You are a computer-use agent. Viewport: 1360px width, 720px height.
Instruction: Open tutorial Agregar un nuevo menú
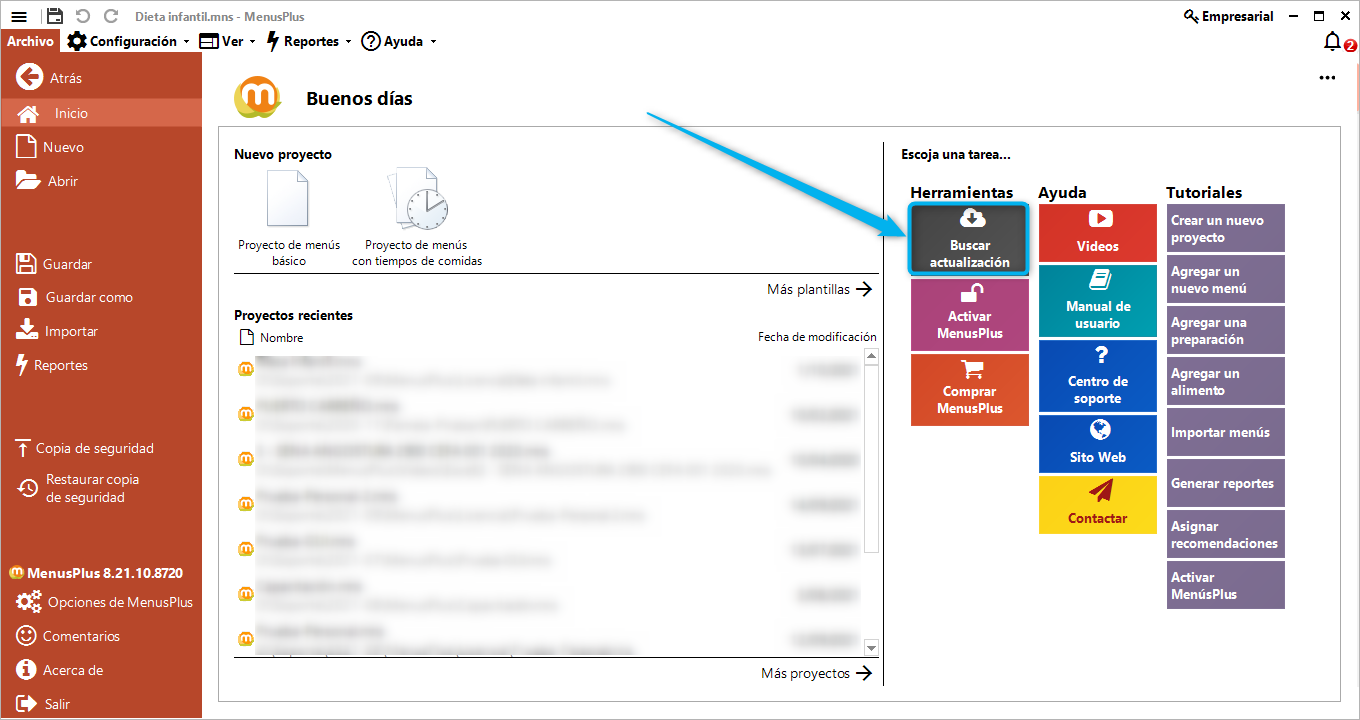(x=1225, y=280)
